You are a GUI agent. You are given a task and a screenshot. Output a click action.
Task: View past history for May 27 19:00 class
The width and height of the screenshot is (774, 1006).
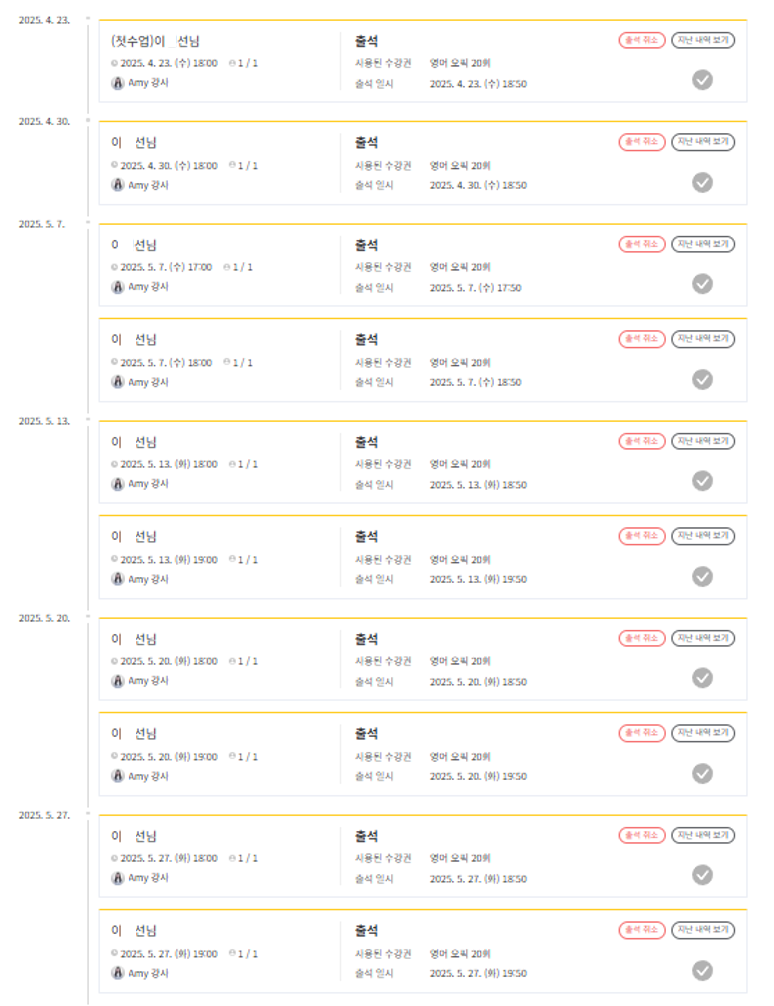[x=702, y=930]
